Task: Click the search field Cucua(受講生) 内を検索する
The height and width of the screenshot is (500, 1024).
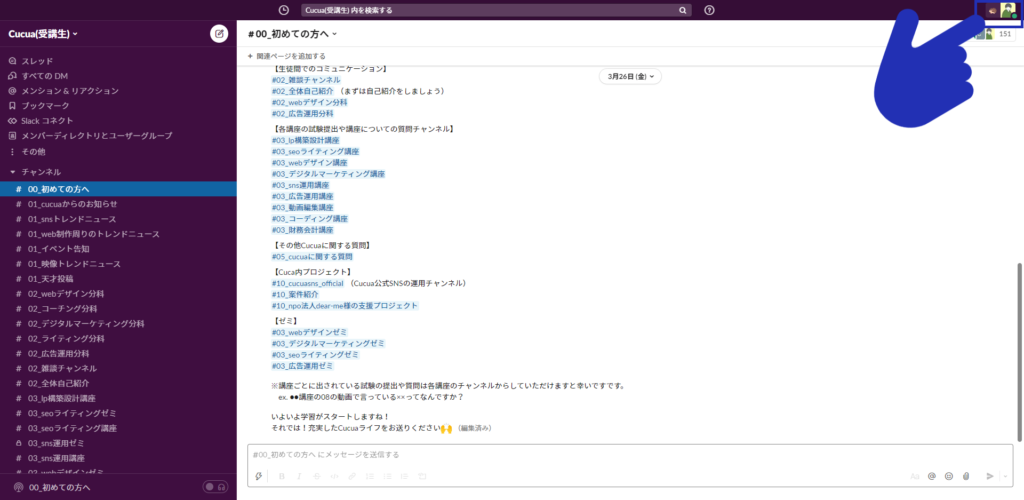Action: point(496,10)
